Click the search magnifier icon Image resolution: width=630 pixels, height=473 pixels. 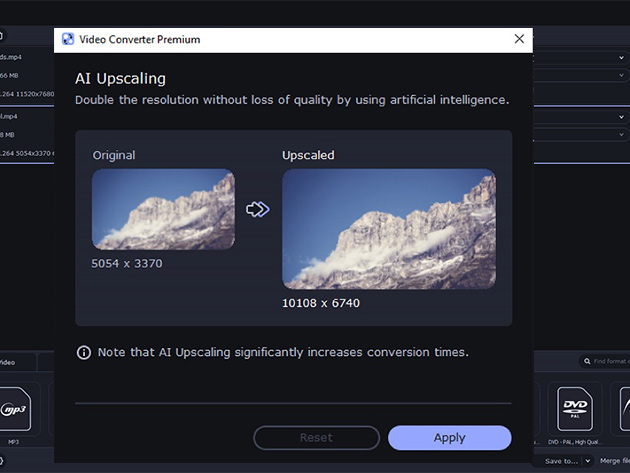(x=587, y=361)
